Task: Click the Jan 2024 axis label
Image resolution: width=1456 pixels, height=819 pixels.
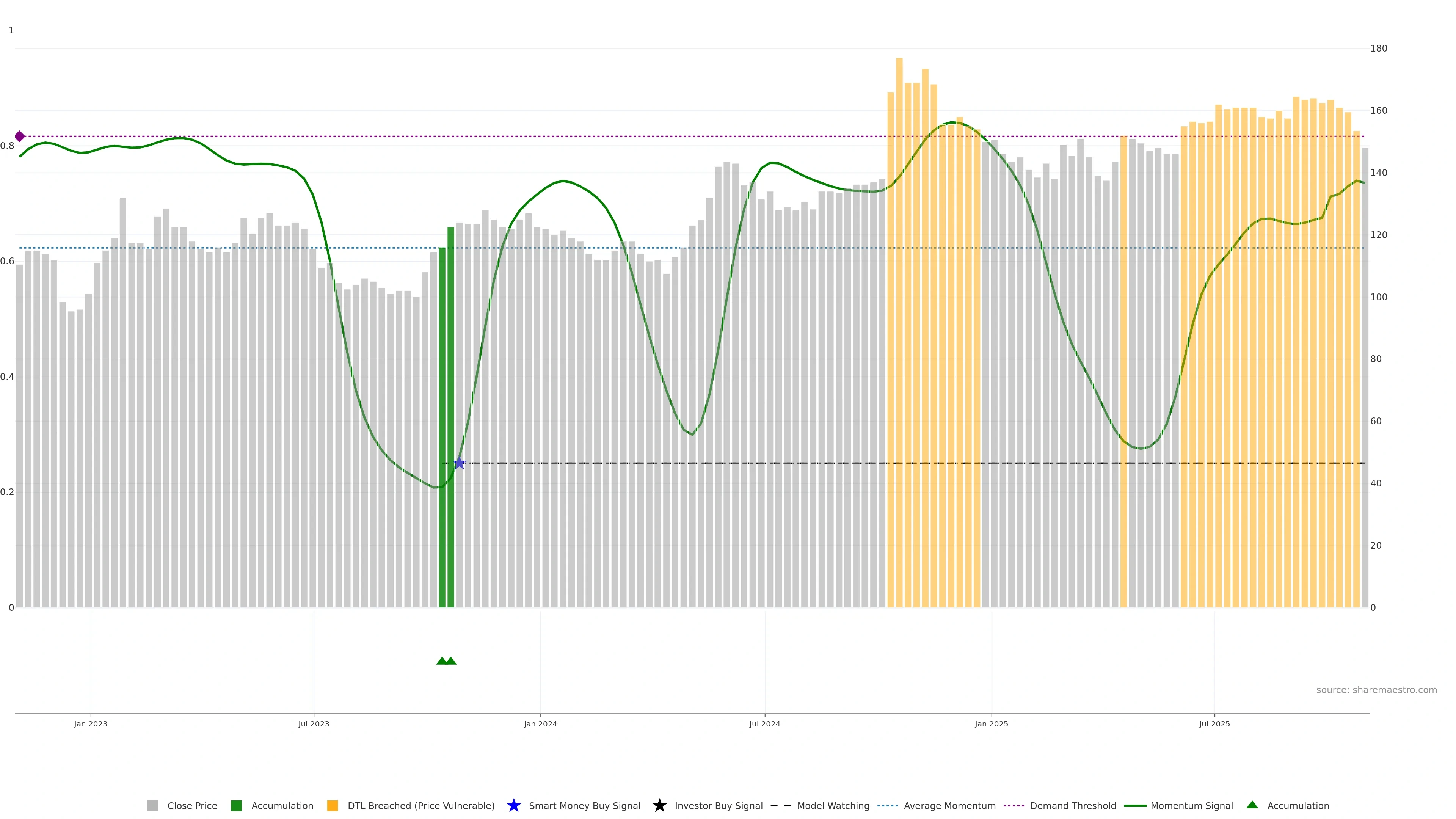Action: (x=540, y=723)
